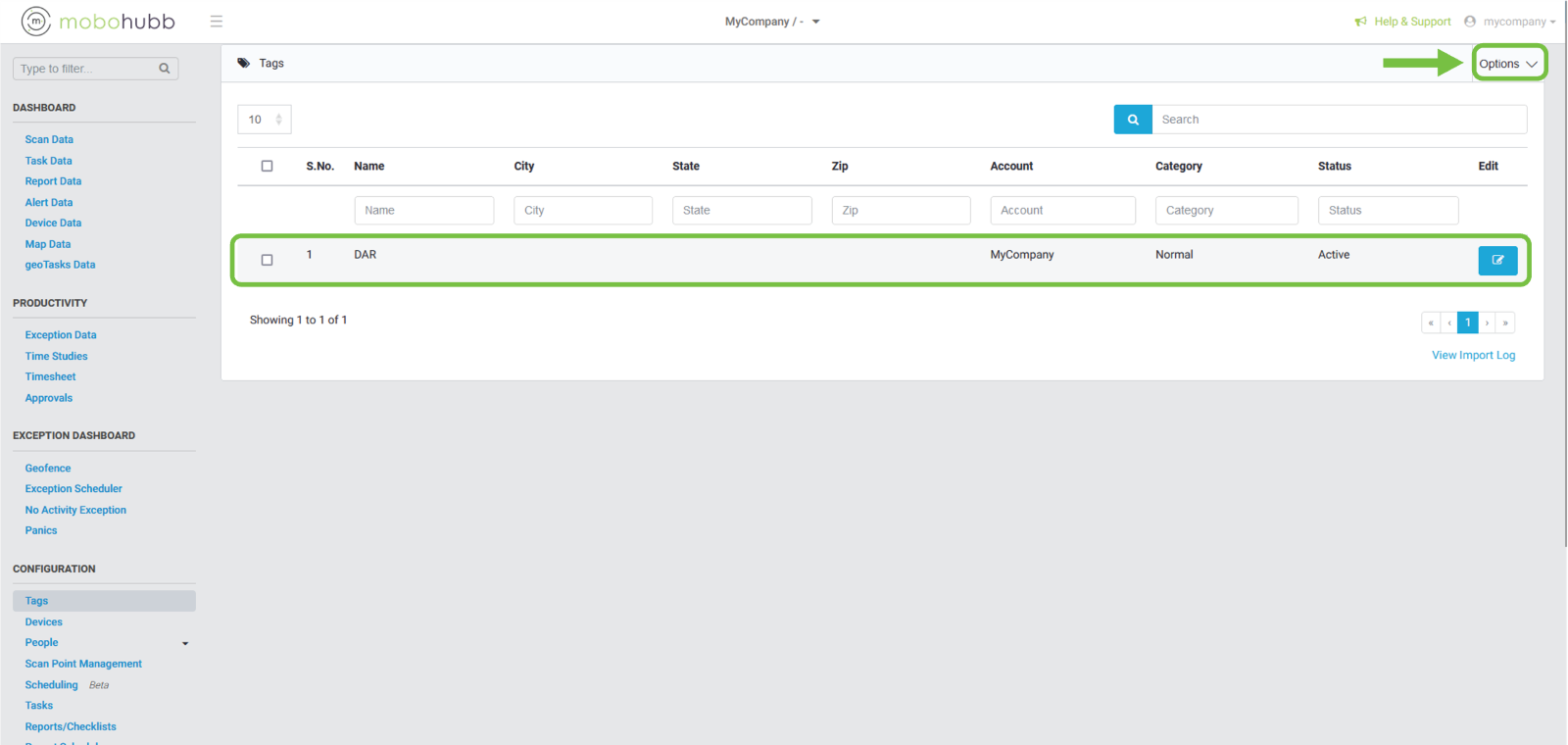Go to the last page arrow
This screenshot has width=1568, height=745.
pyautogui.click(x=1505, y=323)
